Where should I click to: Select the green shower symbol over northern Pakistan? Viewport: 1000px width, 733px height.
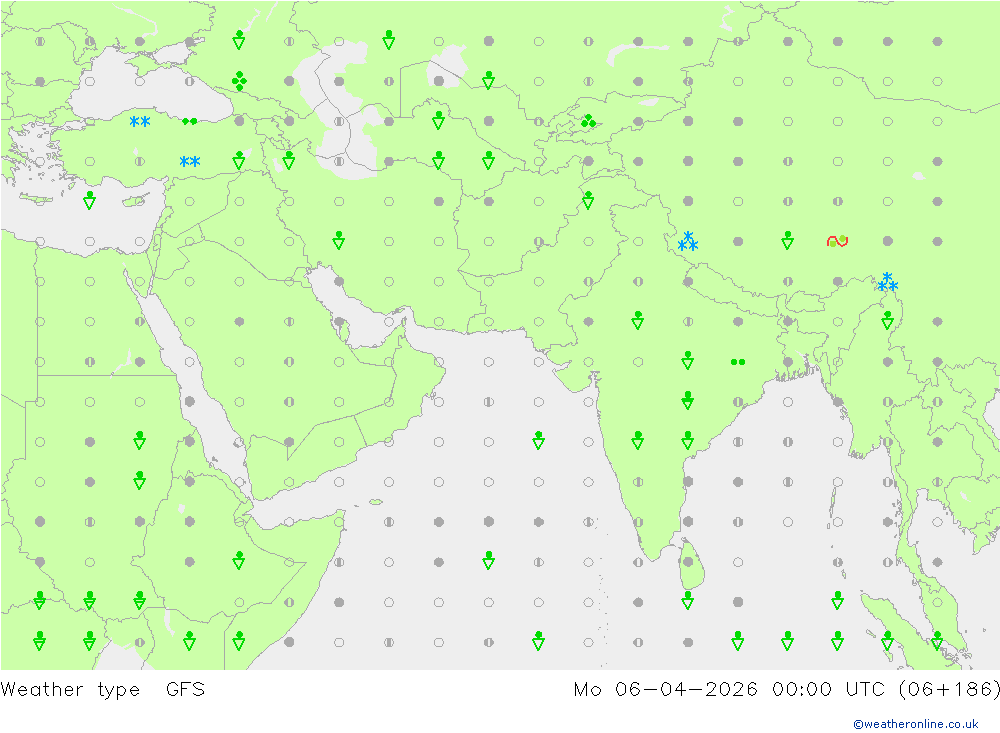588,200
